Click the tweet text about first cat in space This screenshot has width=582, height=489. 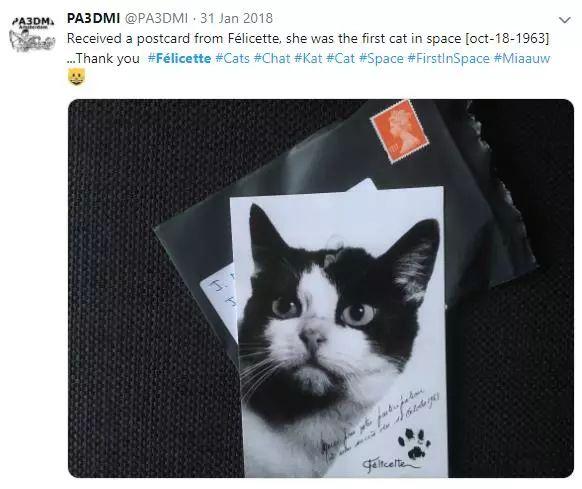coord(308,38)
